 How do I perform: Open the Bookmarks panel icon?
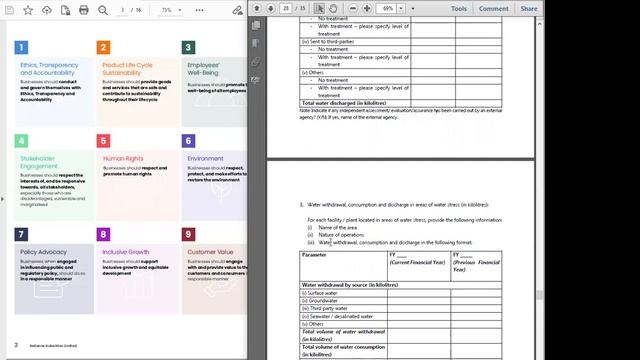pyautogui.click(x=256, y=43)
